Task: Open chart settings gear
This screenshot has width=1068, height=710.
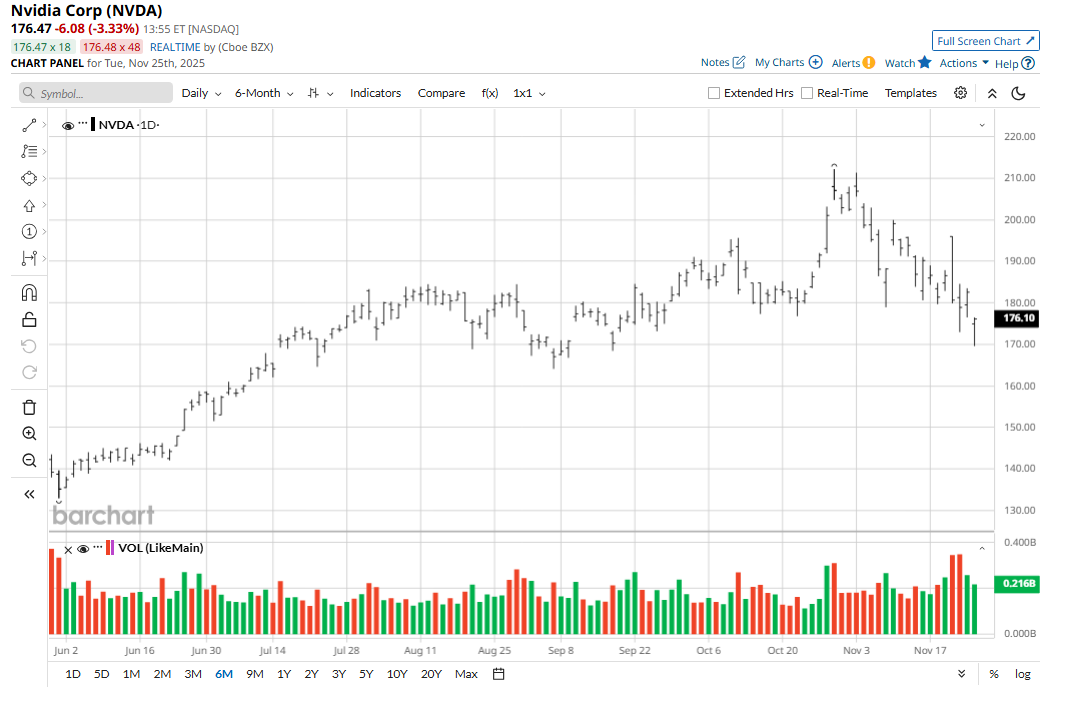Action: tap(960, 93)
